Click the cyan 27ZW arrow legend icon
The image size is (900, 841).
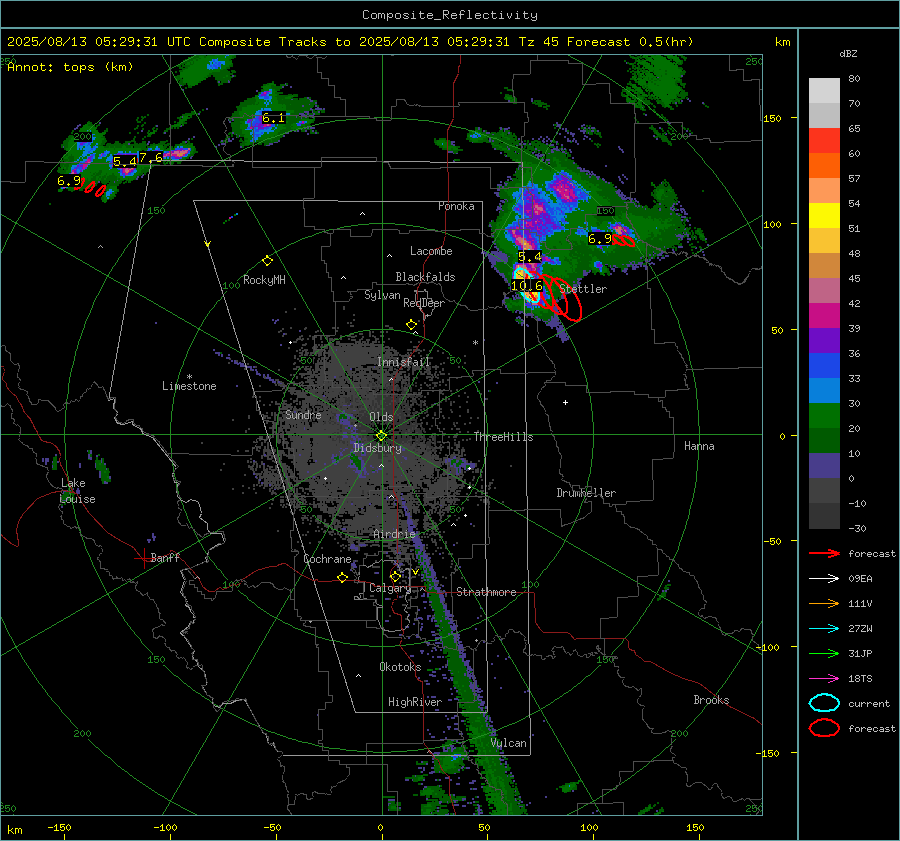point(824,629)
